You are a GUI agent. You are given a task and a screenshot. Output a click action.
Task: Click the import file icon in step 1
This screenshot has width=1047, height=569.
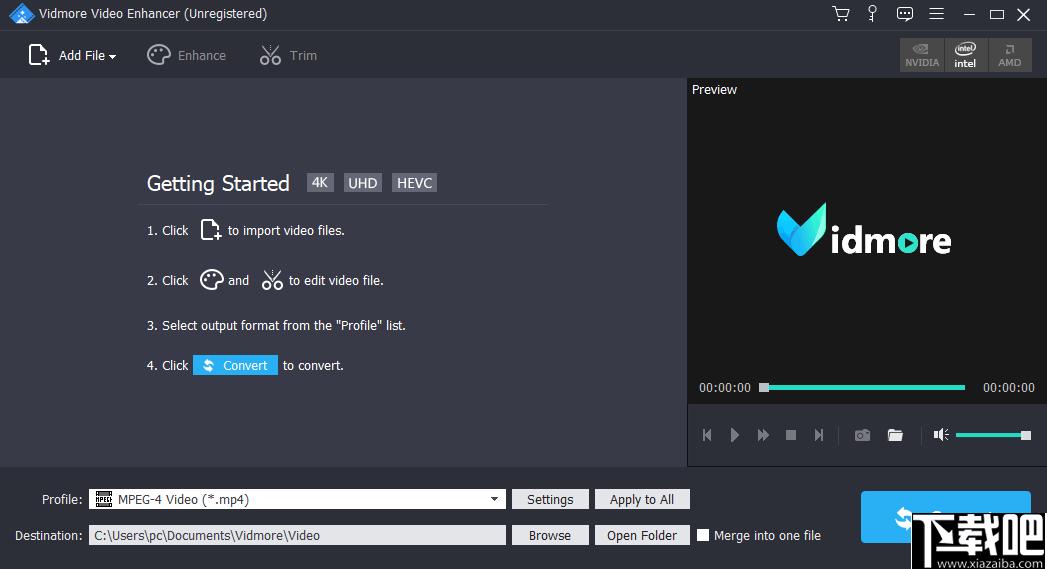[210, 230]
